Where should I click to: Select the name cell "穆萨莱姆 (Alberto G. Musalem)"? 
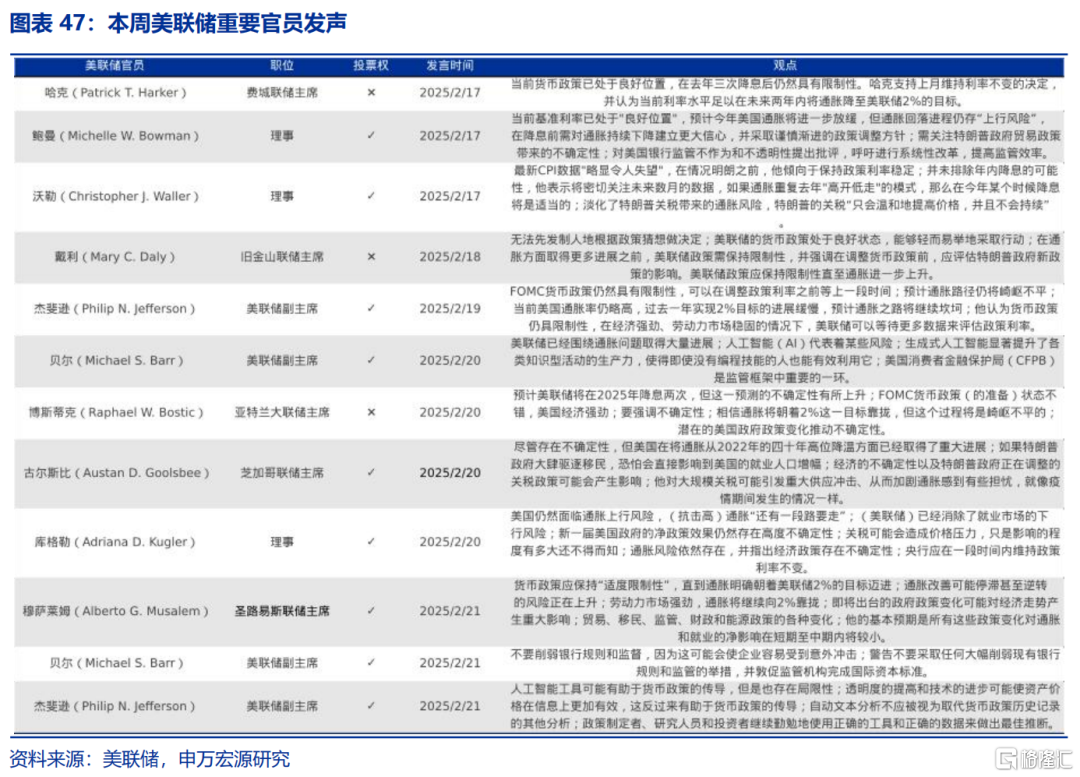tap(115, 611)
